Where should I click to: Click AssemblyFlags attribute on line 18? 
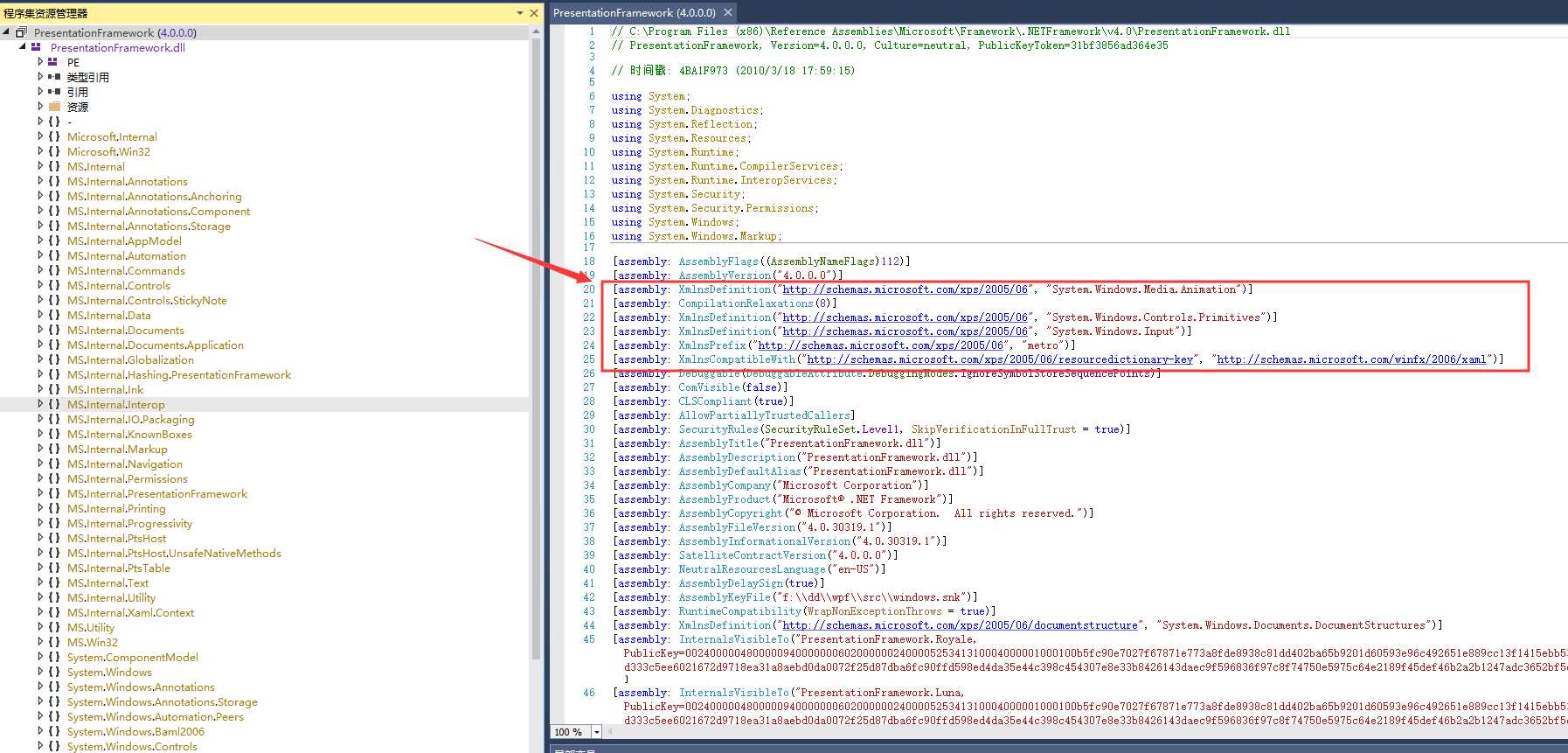[x=718, y=261]
